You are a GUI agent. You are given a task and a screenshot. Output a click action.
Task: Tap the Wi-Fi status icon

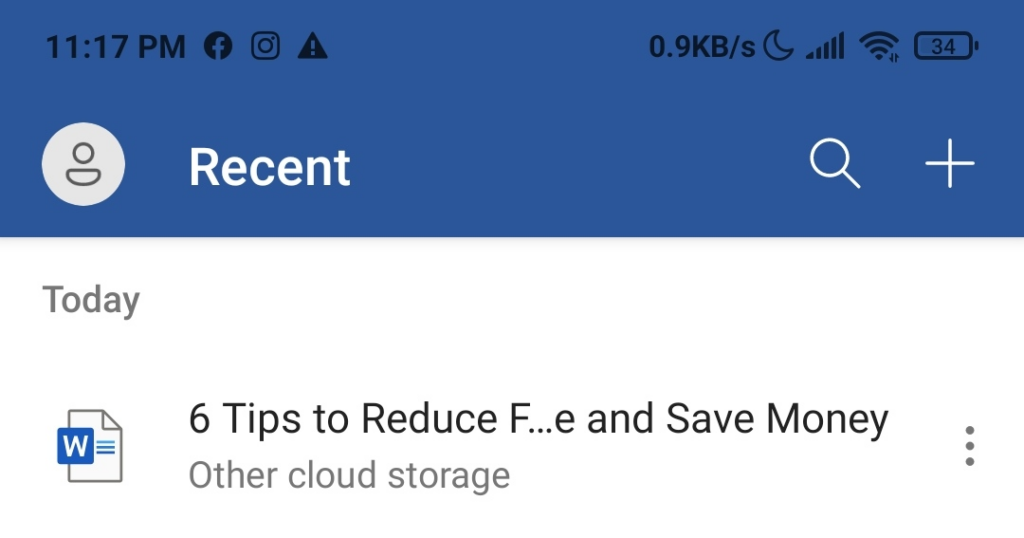pyautogui.click(x=880, y=46)
